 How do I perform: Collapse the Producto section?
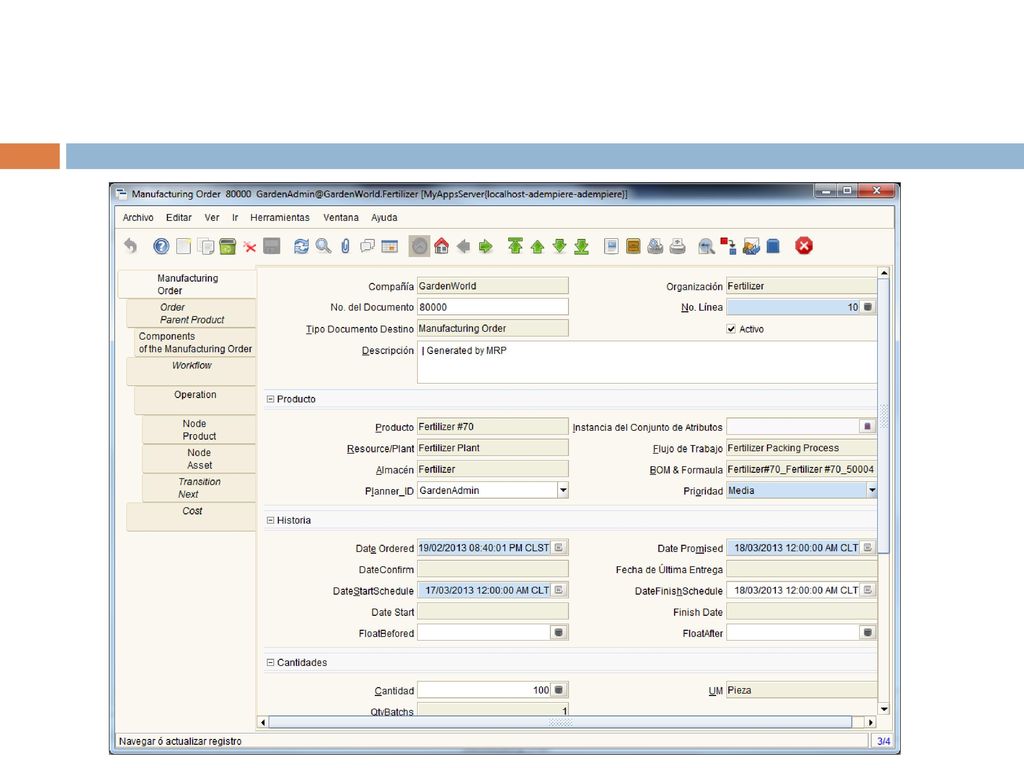coord(270,399)
